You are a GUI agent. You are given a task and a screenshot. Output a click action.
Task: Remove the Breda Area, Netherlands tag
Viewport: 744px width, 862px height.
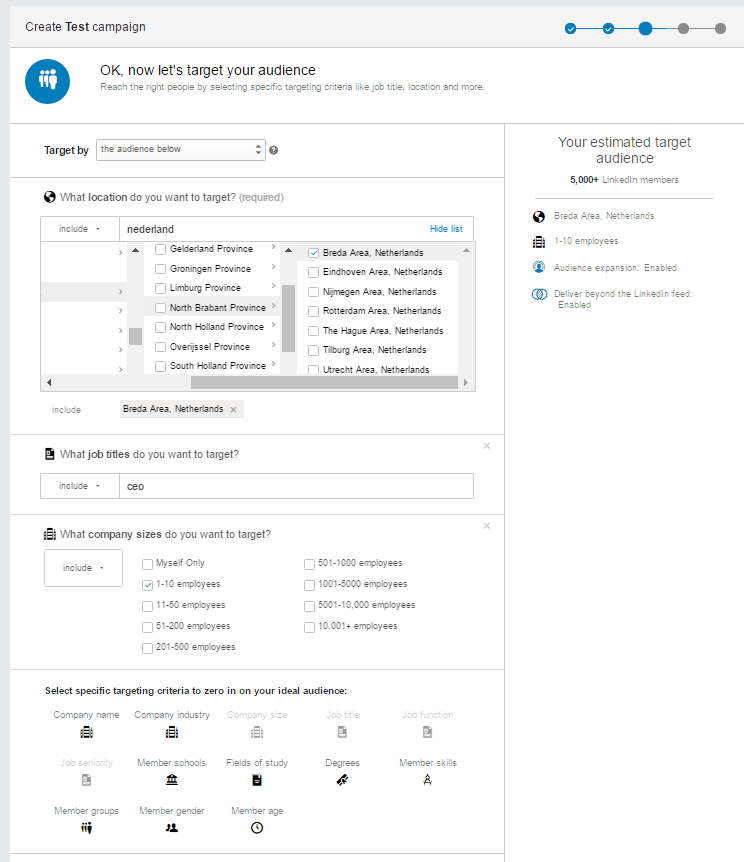click(x=233, y=410)
